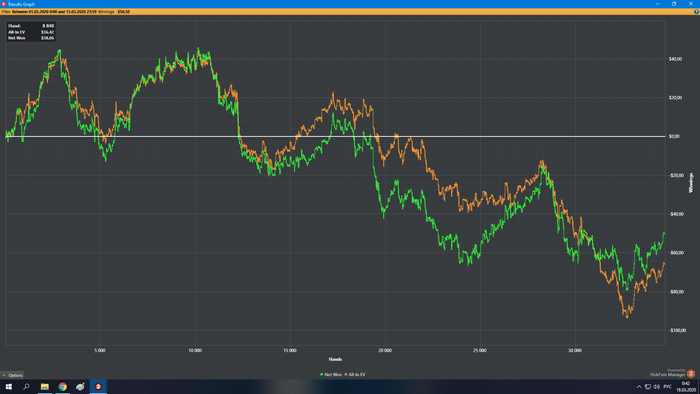This screenshot has width=700, height=394.
Task: Switch the РУС keyboard language indicator
Action: (667, 387)
